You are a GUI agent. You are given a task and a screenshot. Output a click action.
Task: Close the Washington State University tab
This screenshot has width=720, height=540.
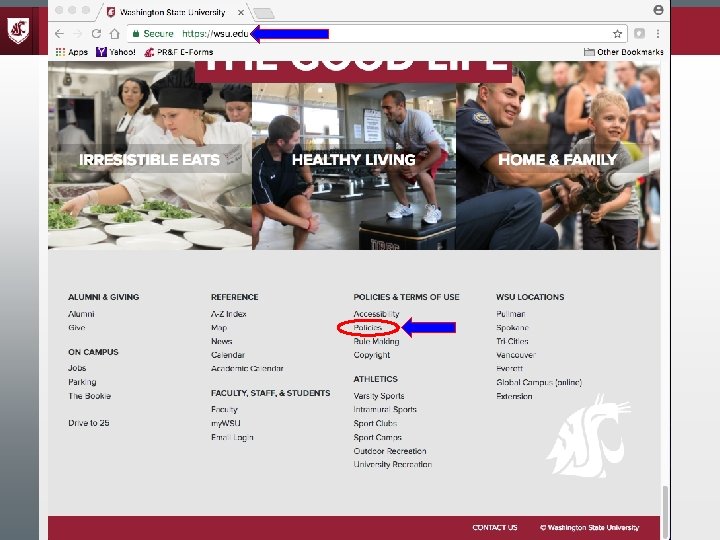point(241,12)
